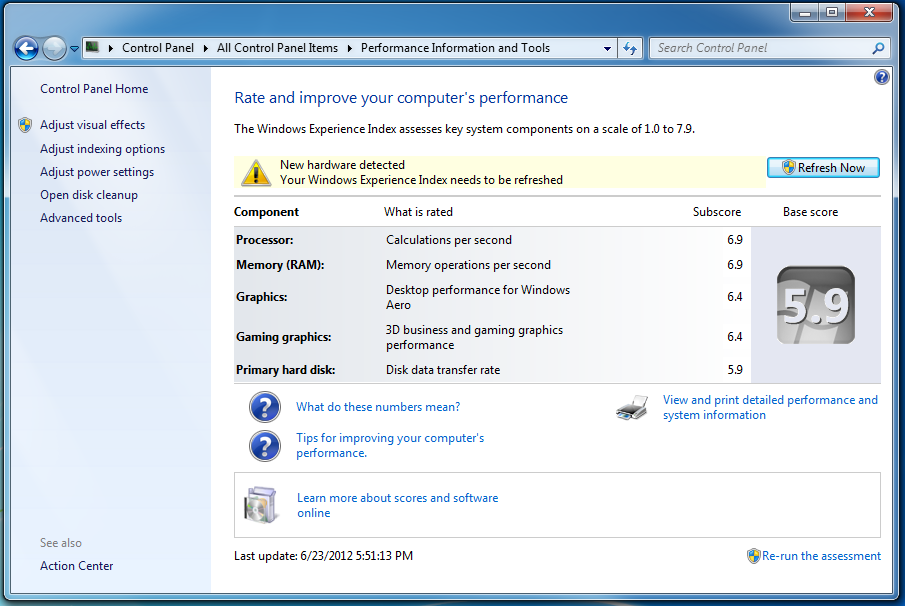Click the grayed-out Forward arrow button

[54, 48]
